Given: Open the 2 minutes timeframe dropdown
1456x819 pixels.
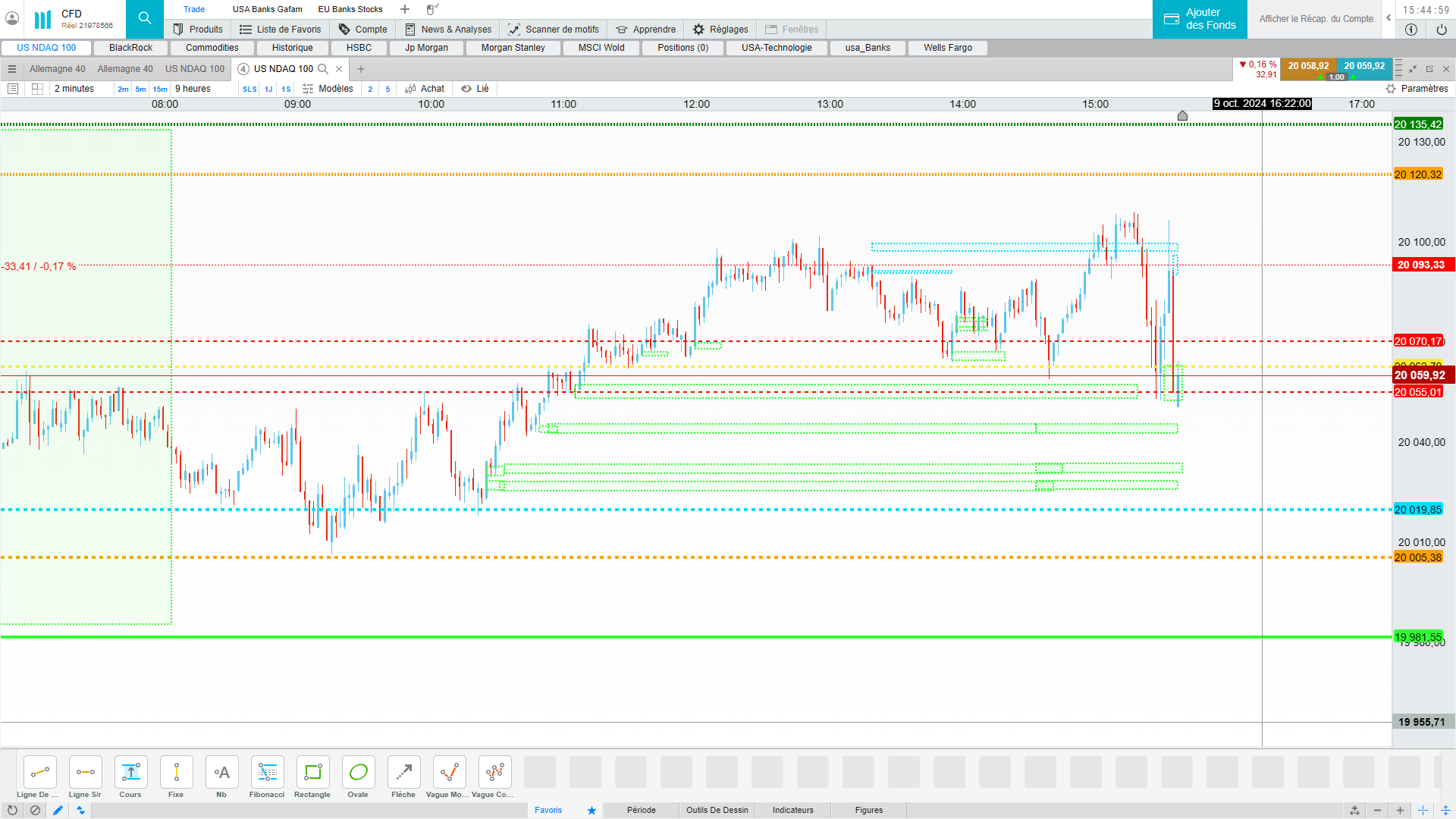Looking at the screenshot, I should click(x=74, y=89).
